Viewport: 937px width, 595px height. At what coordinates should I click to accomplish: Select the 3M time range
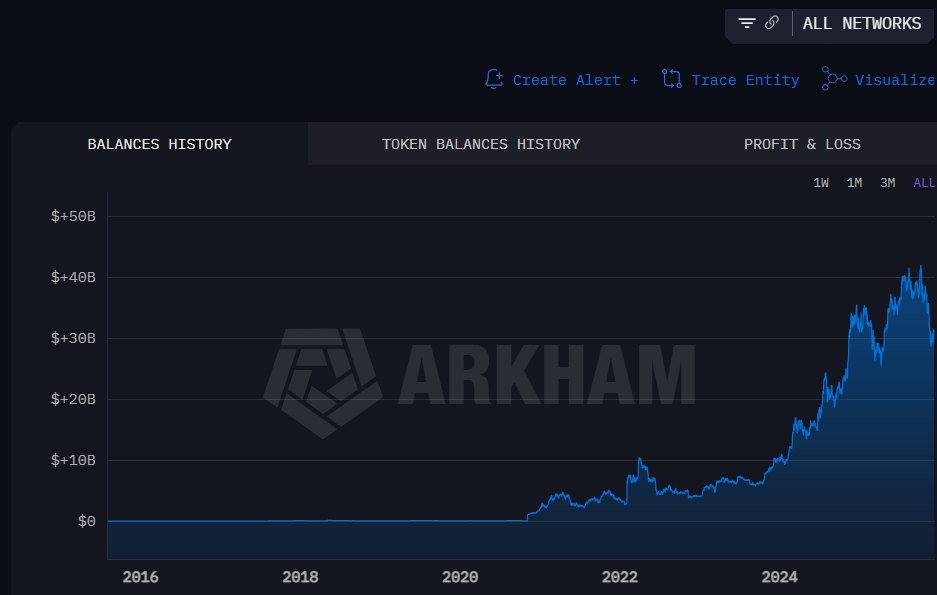tap(887, 183)
